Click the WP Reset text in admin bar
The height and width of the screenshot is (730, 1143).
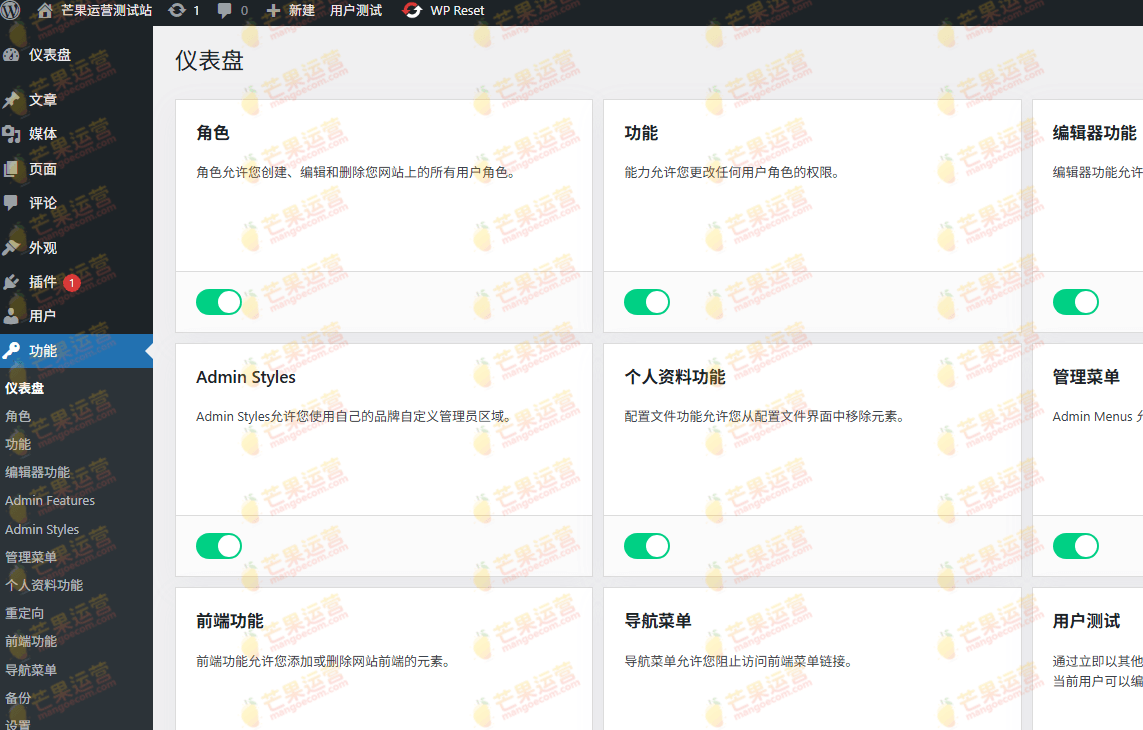point(457,11)
